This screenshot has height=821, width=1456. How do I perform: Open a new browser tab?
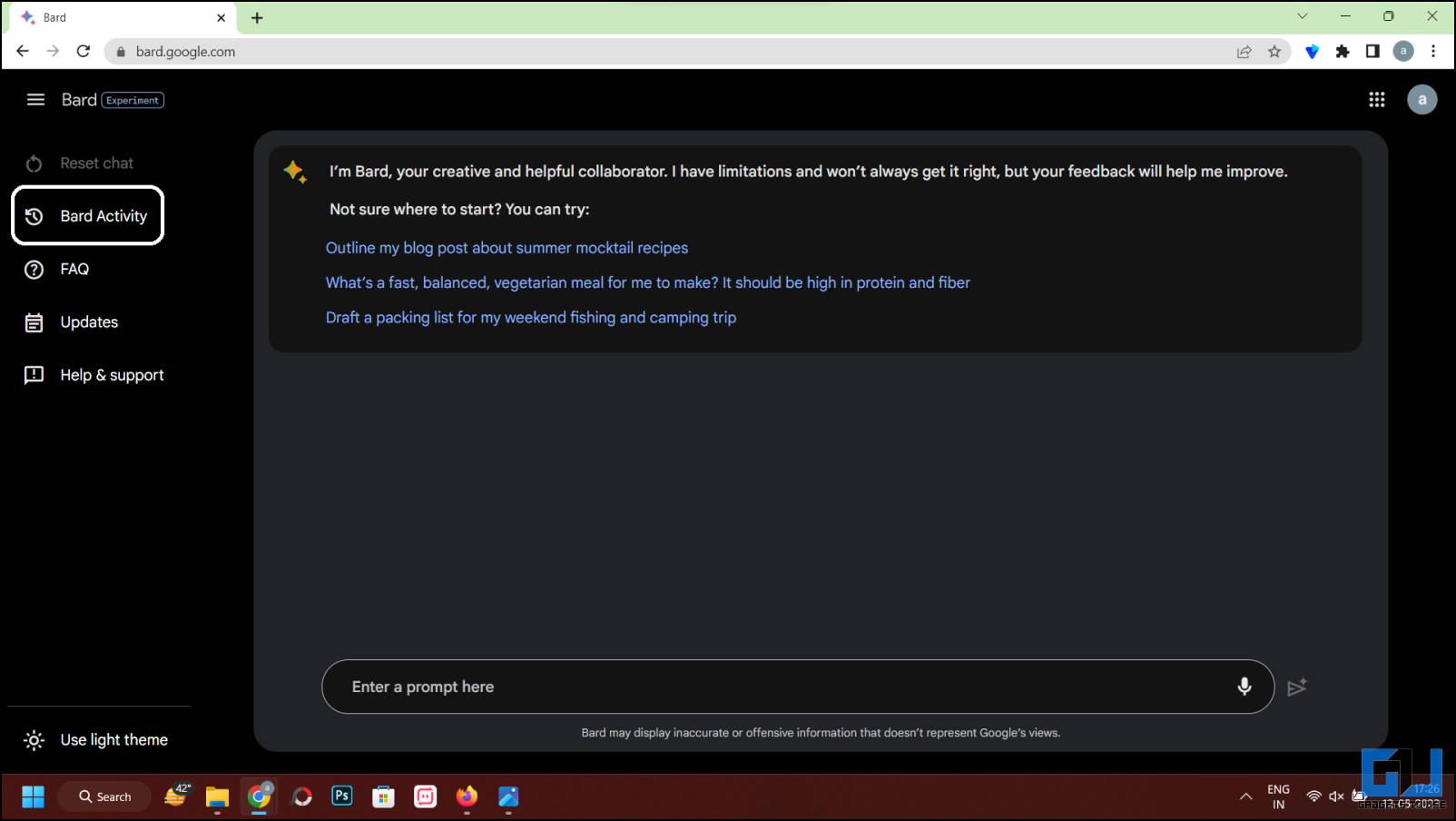[257, 17]
